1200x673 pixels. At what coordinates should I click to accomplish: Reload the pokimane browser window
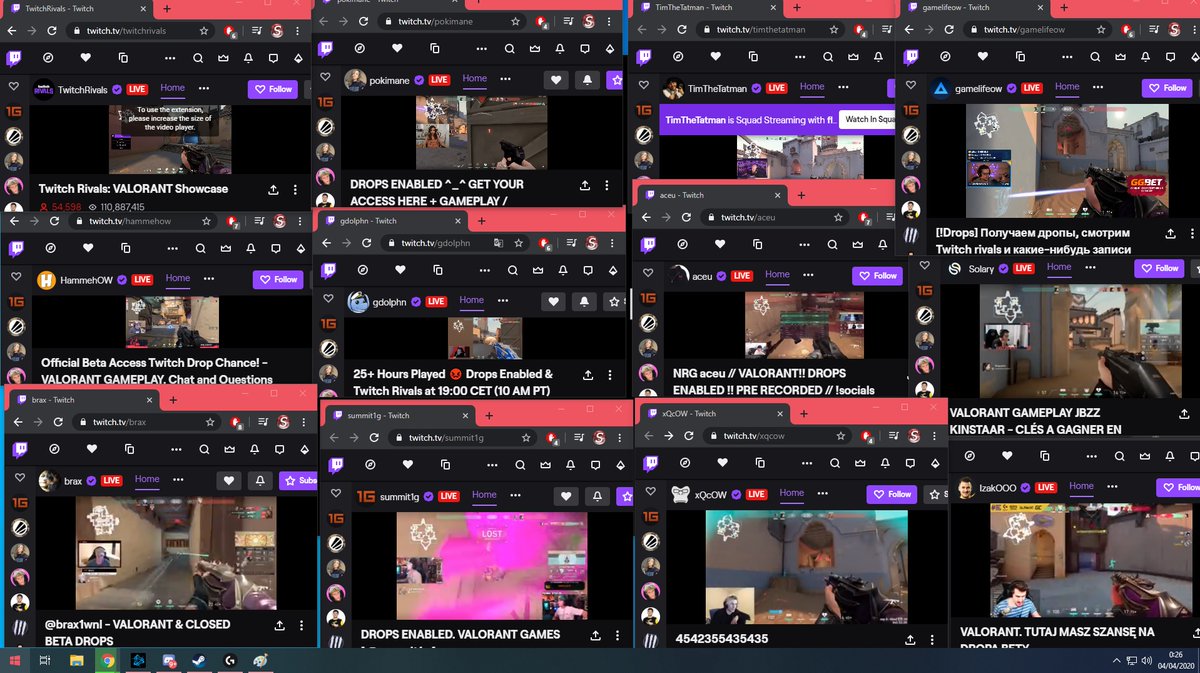pos(362,21)
